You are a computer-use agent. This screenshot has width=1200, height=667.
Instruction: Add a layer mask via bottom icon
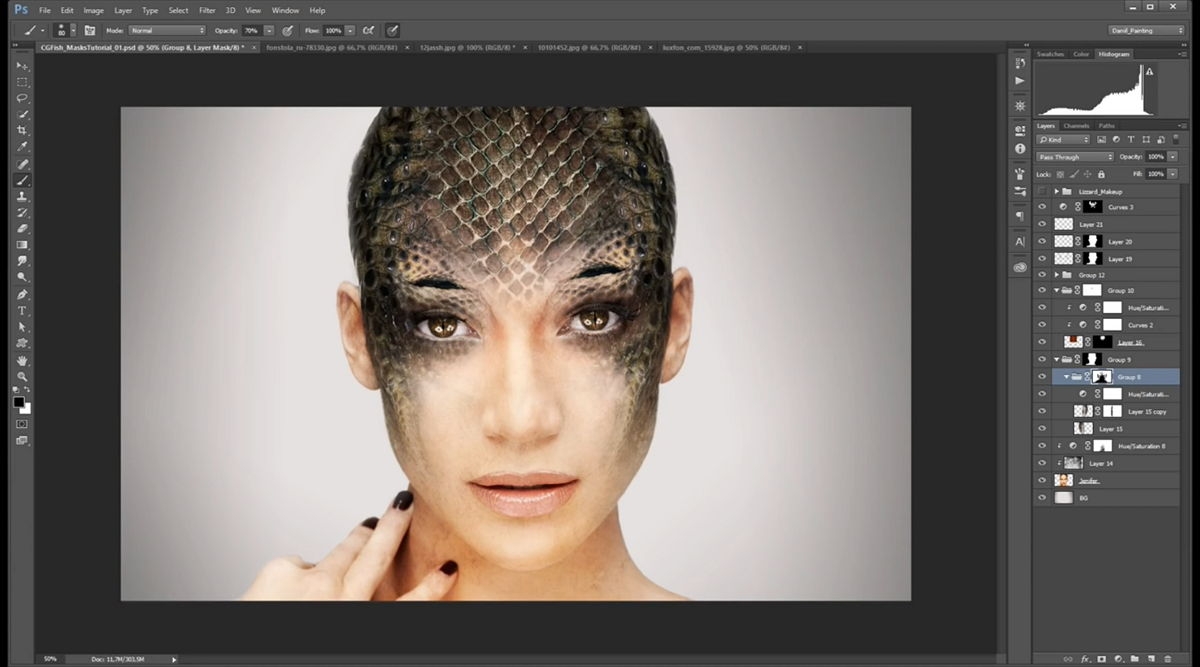point(1101,659)
